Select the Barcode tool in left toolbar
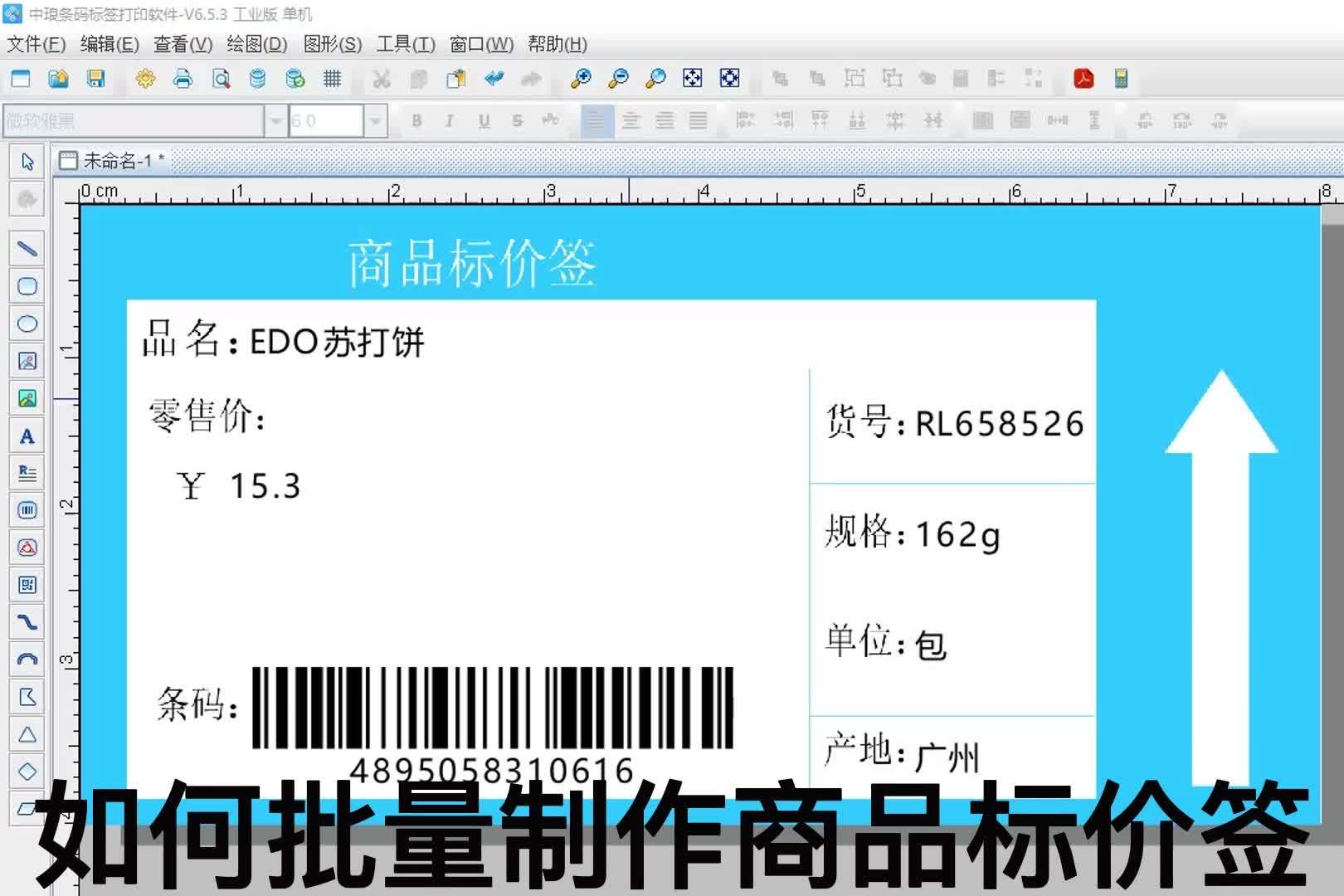This screenshot has width=1344, height=896. [x=27, y=510]
